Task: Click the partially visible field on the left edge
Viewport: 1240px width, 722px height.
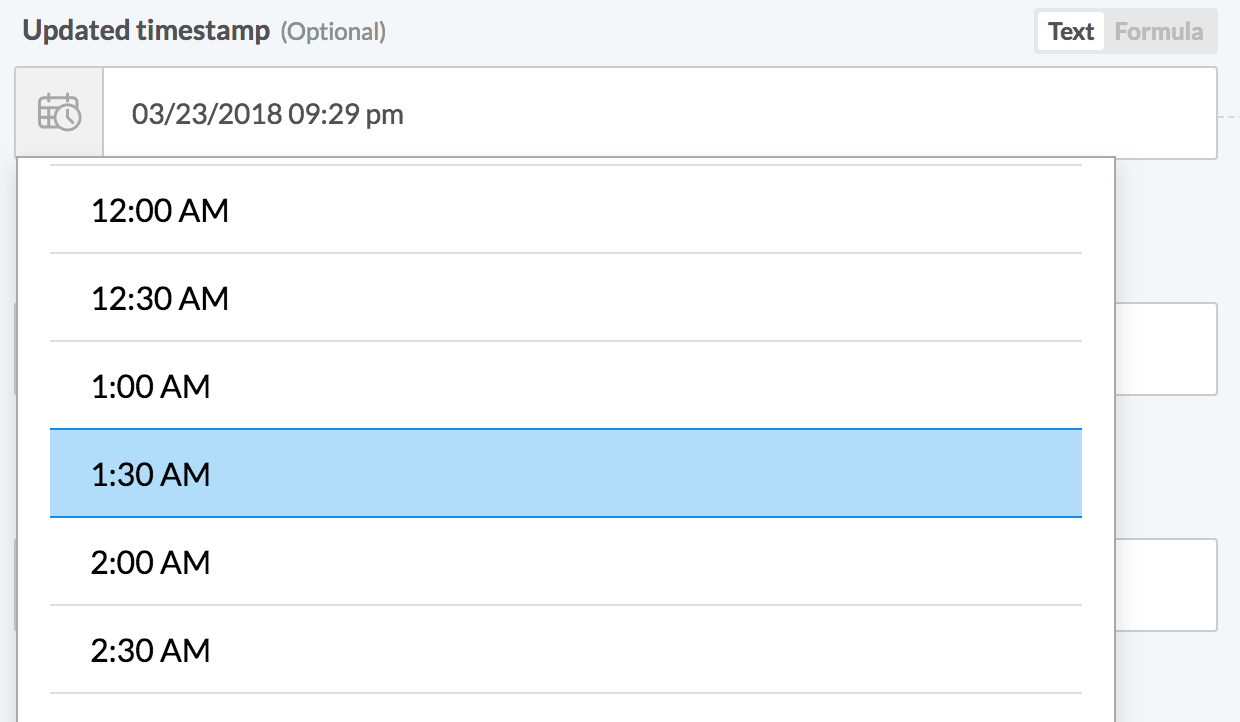Action: pyautogui.click(x=8, y=349)
